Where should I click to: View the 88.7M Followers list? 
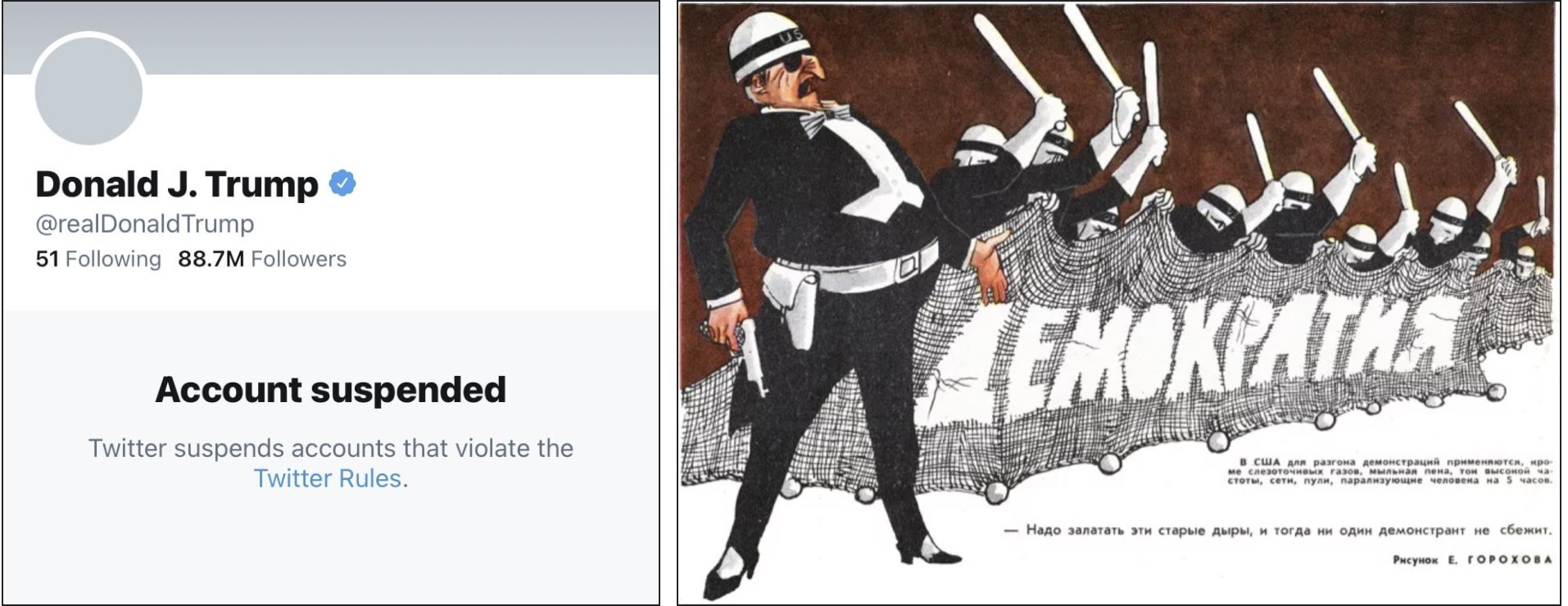[x=262, y=259]
